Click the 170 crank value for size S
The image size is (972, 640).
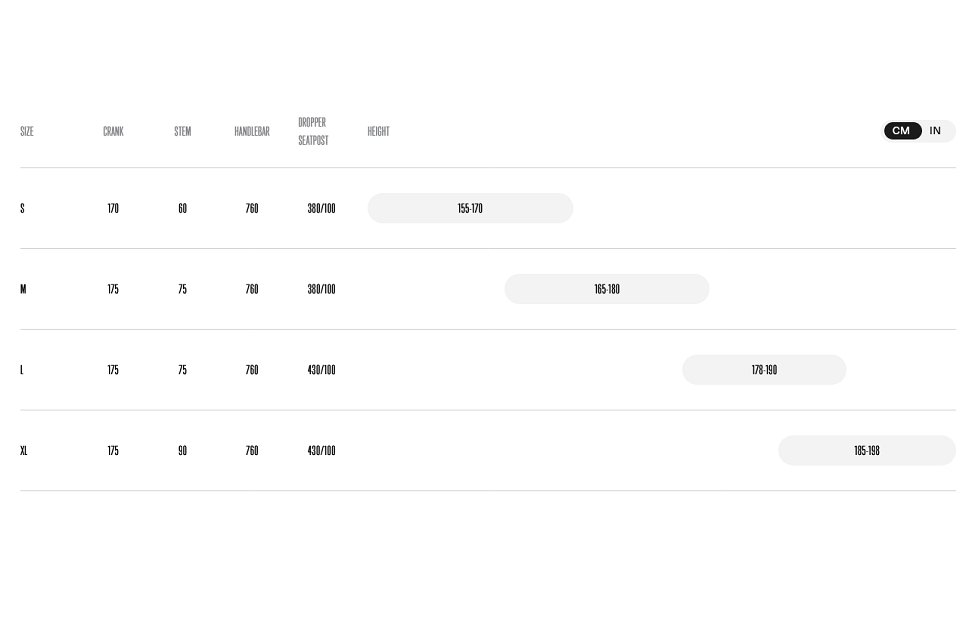[113, 208]
